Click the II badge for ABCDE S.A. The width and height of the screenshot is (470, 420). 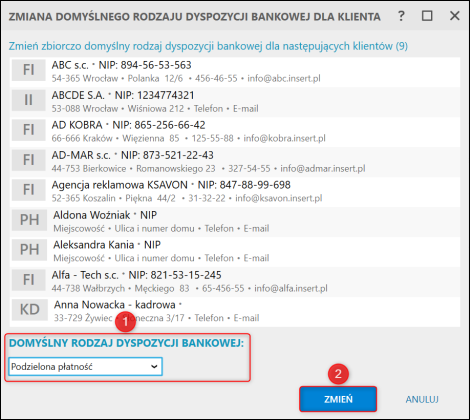pyautogui.click(x=29, y=100)
